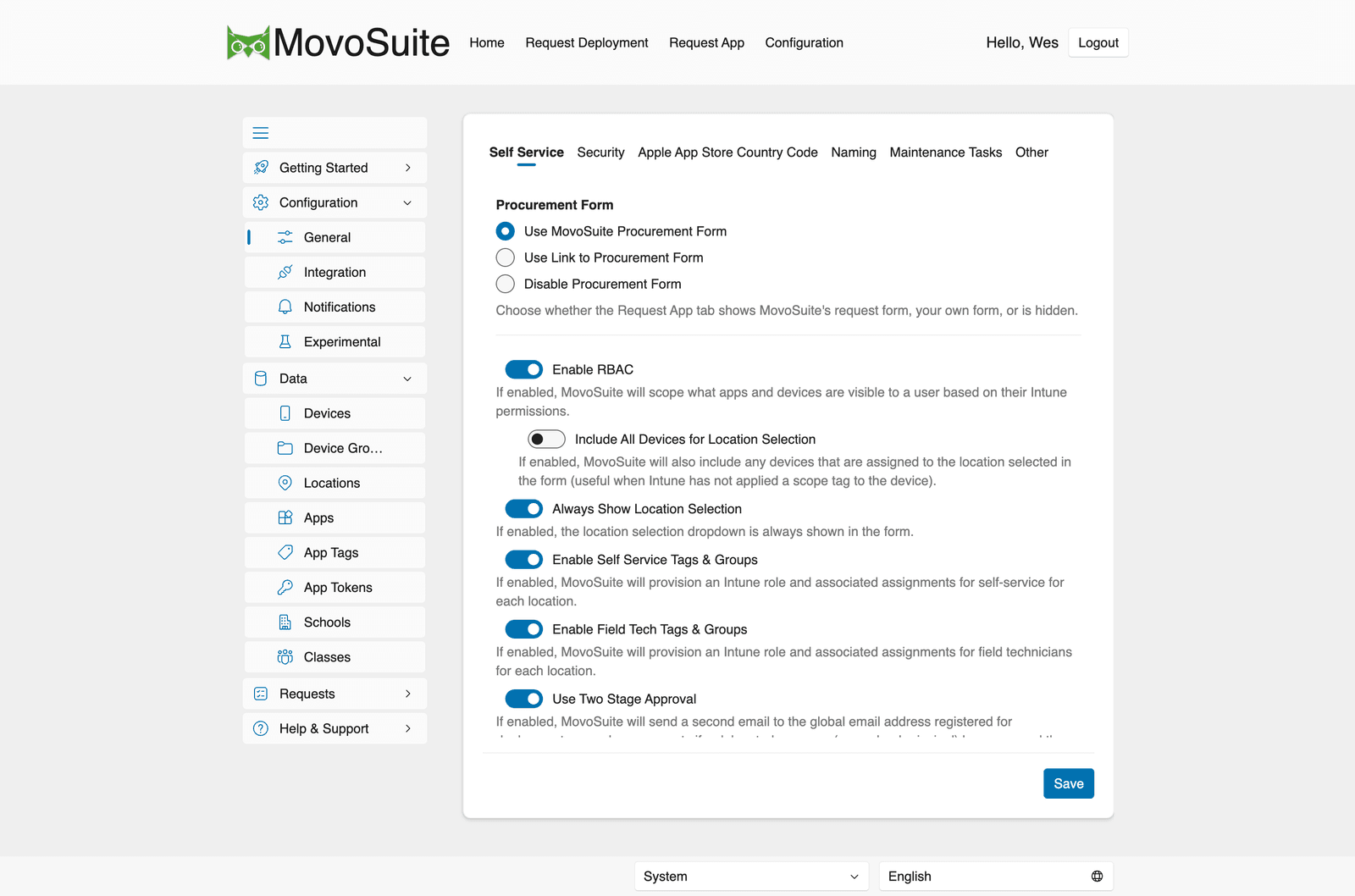Click the Logout button
Viewport: 1355px width, 896px height.
[1098, 42]
